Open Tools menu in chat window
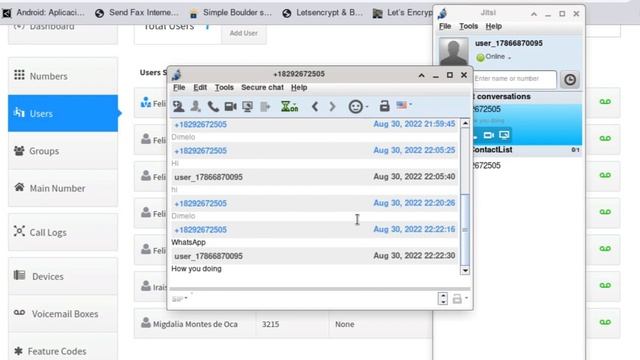 point(224,87)
